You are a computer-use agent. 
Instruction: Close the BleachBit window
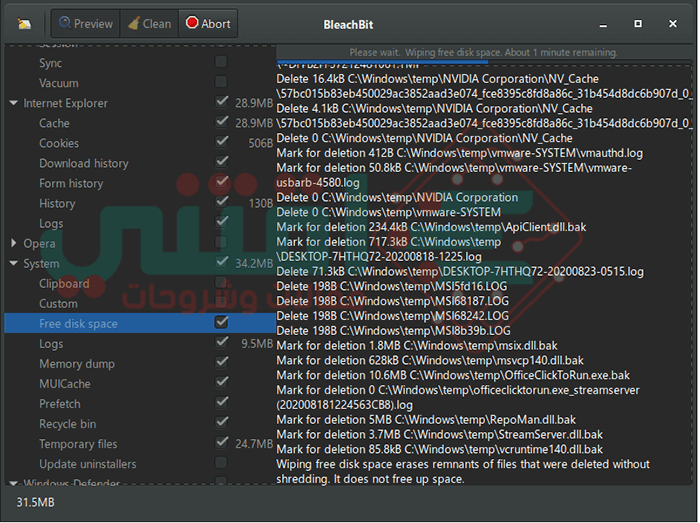(x=673, y=24)
